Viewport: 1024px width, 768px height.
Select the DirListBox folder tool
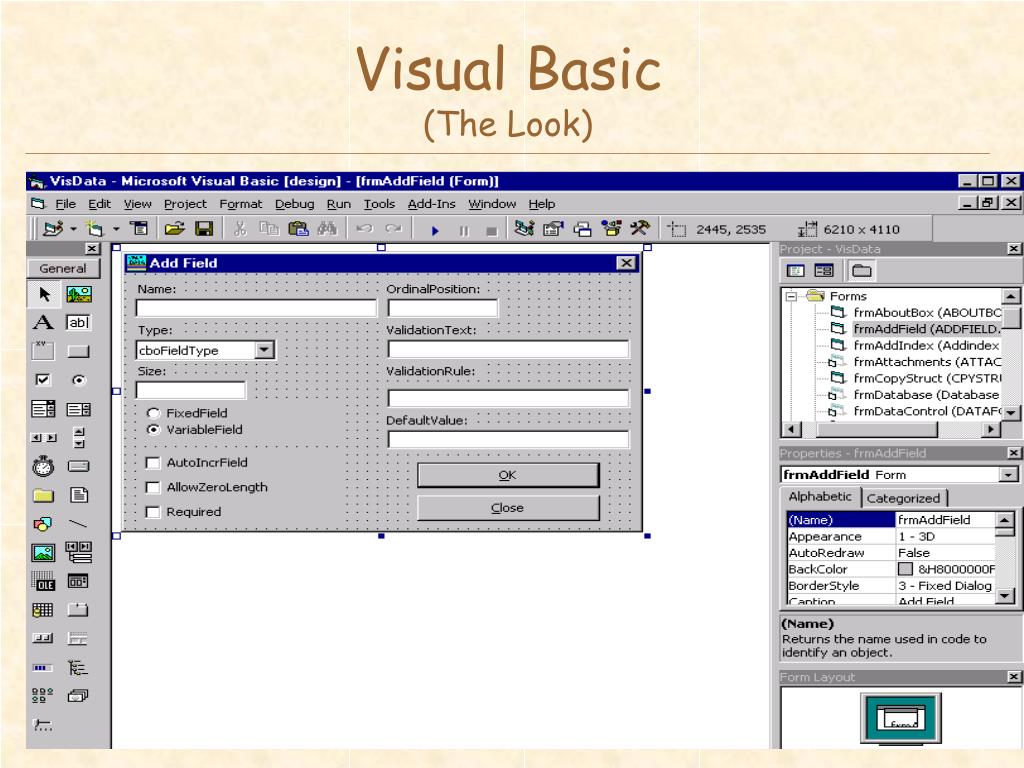coord(43,495)
